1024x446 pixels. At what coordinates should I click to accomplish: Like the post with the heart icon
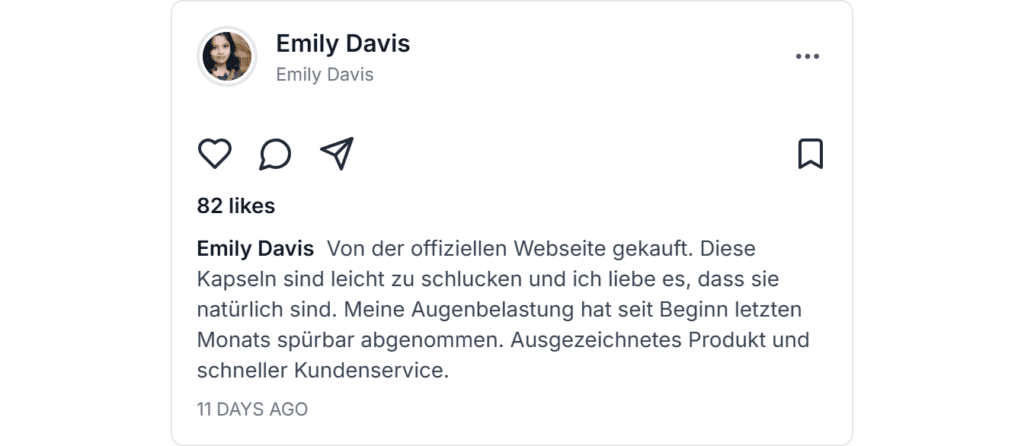[215, 154]
